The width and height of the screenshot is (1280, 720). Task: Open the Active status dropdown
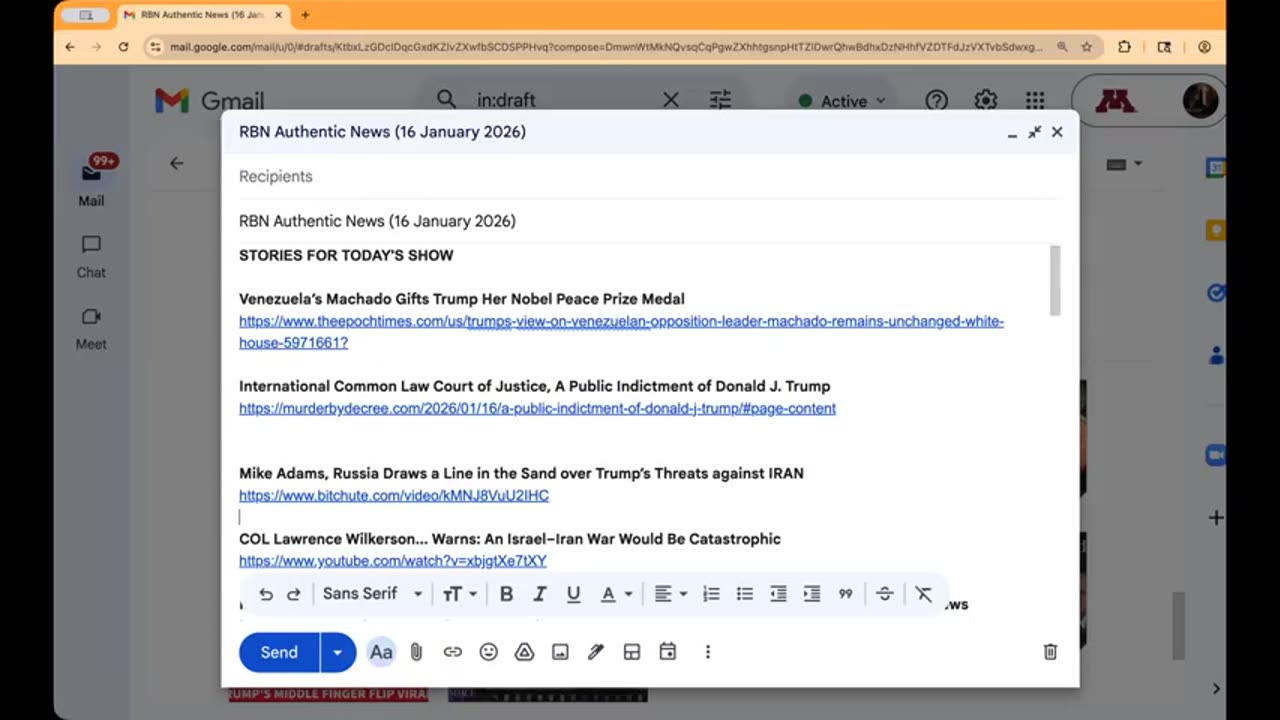pos(842,101)
